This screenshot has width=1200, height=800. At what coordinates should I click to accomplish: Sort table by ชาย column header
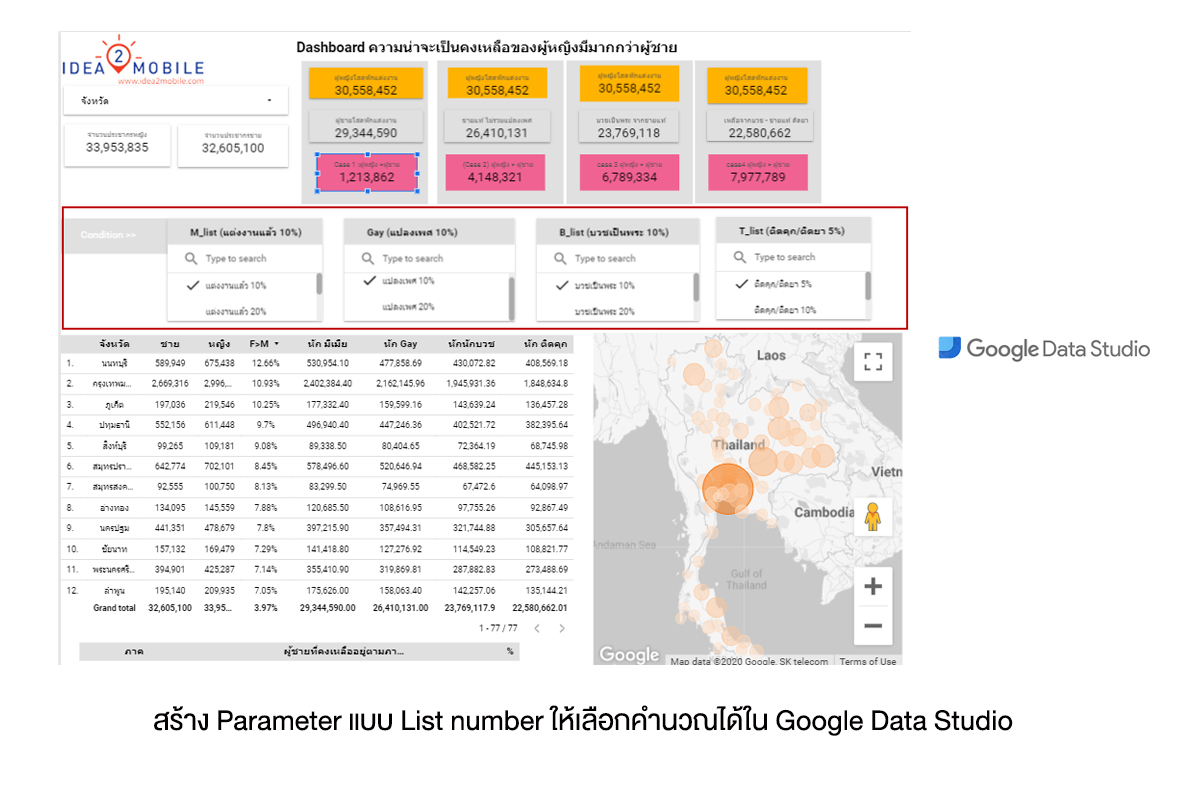[170, 343]
